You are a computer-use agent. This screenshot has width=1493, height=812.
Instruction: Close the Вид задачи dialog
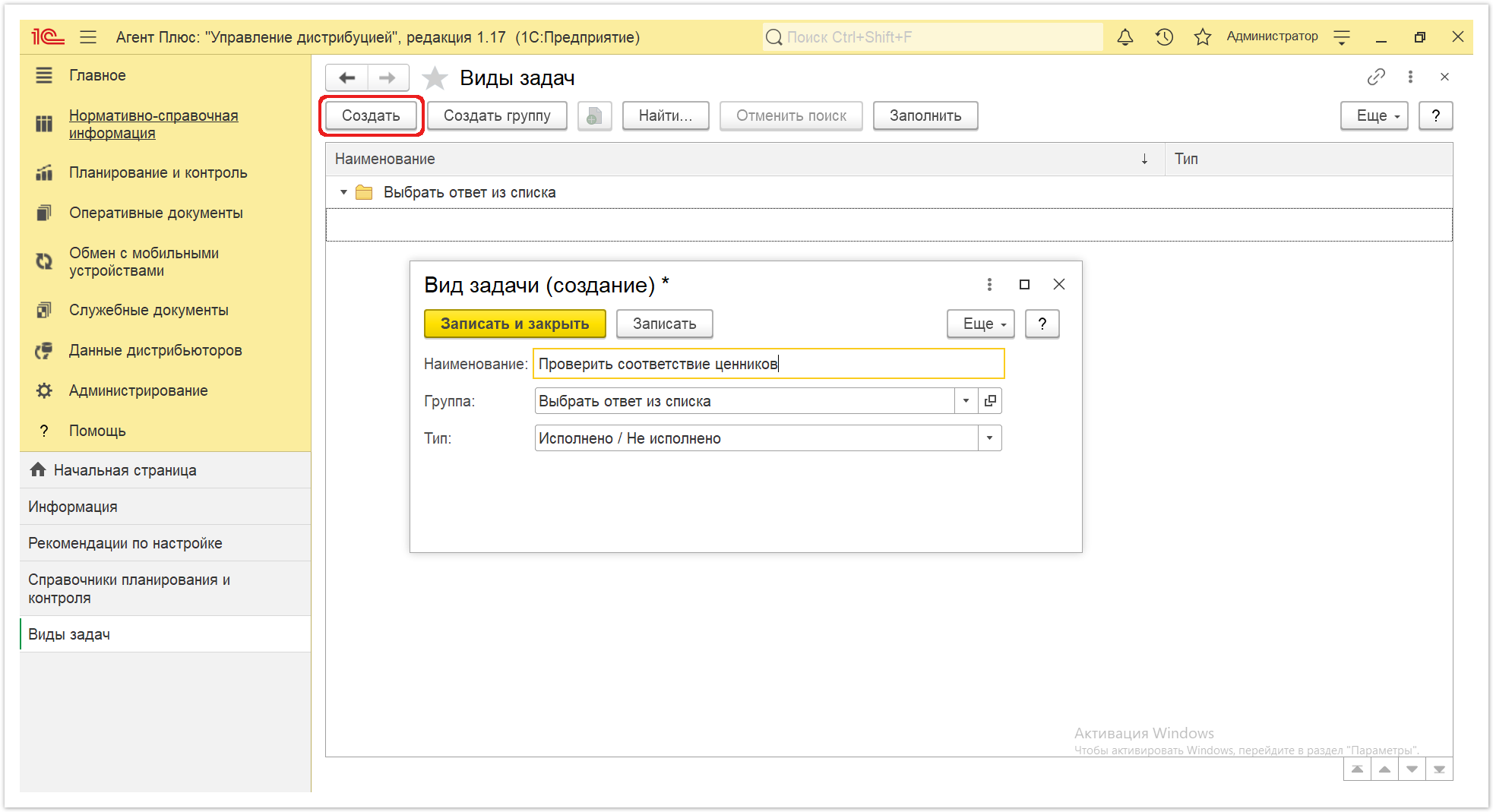click(x=1059, y=284)
